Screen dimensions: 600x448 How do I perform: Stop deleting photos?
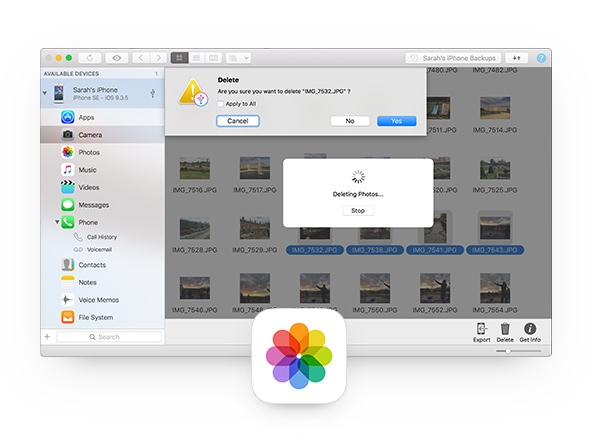click(358, 210)
